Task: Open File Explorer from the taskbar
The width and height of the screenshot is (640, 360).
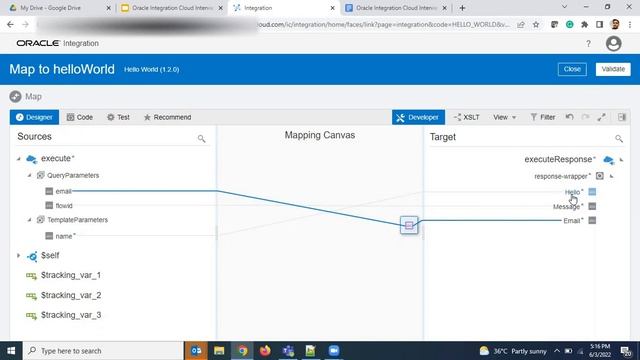Action: pos(219,351)
